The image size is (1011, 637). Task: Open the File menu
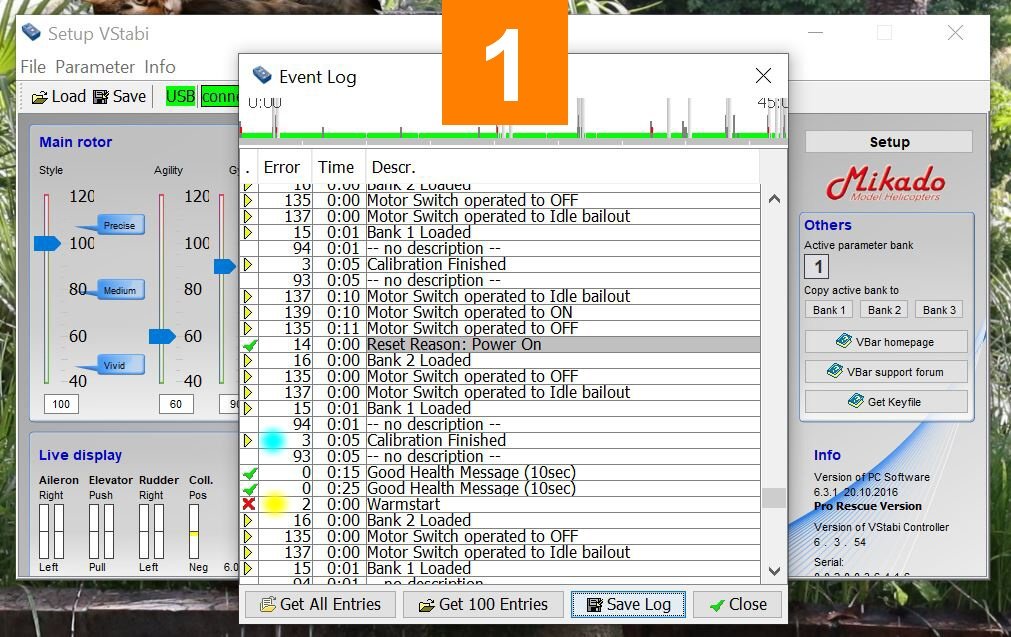pyautogui.click(x=33, y=67)
